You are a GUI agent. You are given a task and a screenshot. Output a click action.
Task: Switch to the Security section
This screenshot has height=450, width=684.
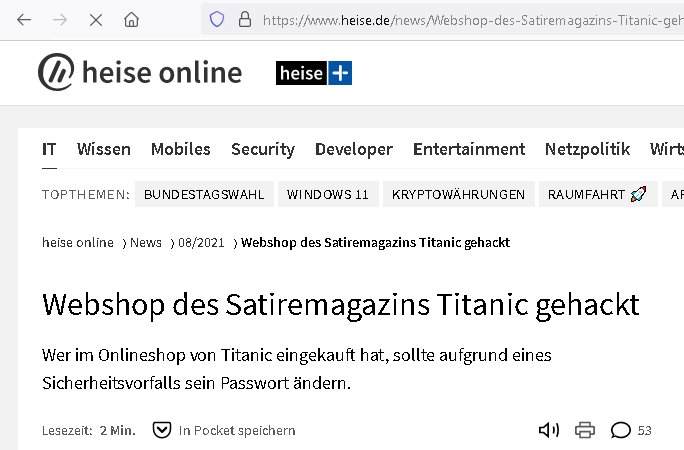coord(263,149)
